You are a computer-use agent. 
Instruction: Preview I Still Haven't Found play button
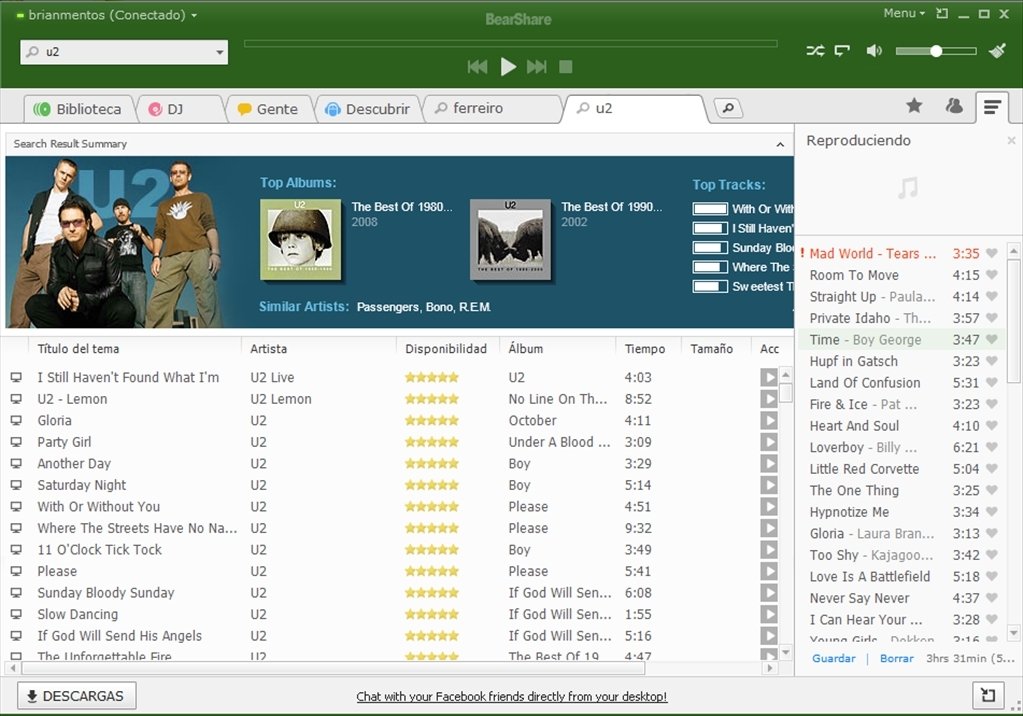[769, 377]
